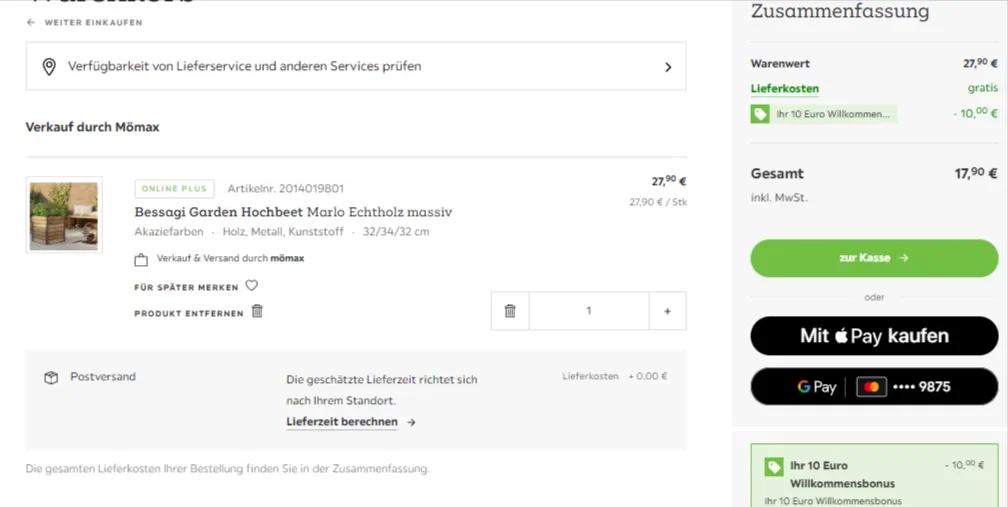Click the inkl. MwSt. note
1008x507 pixels.
[x=779, y=198]
